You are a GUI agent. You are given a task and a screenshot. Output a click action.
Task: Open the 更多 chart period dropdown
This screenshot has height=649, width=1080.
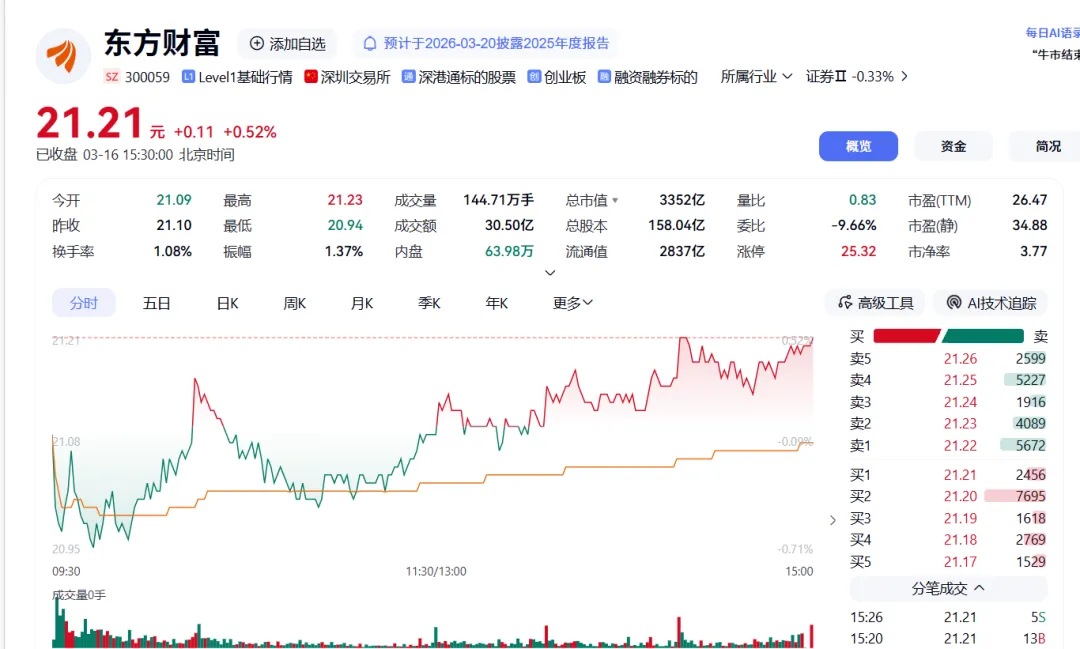573,303
